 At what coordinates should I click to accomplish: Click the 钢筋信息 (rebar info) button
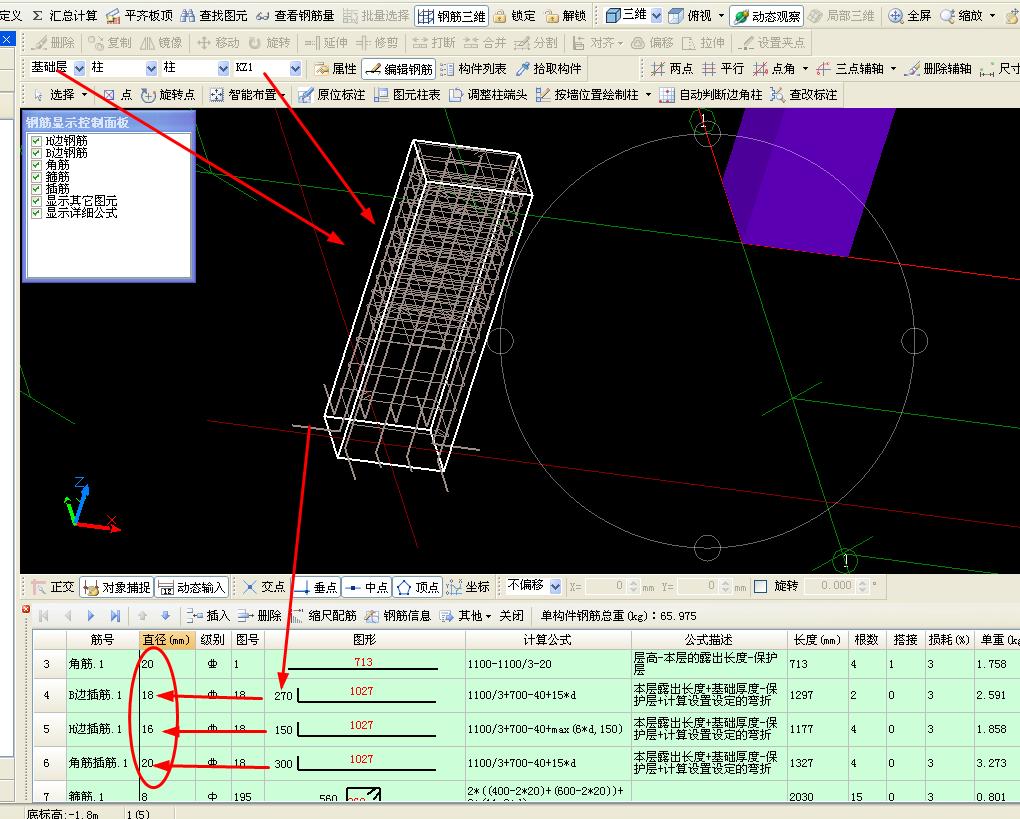click(x=398, y=616)
